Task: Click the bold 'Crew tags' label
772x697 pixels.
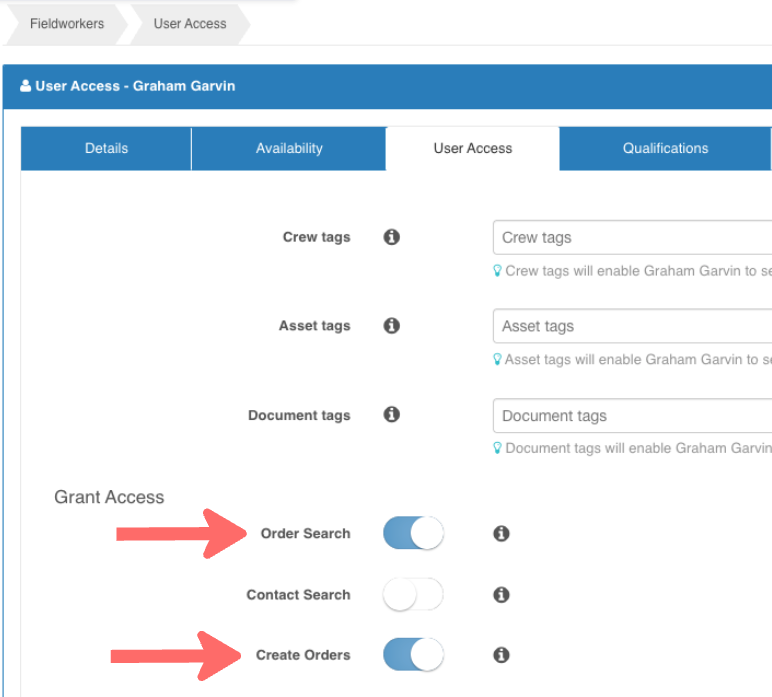Action: (317, 237)
